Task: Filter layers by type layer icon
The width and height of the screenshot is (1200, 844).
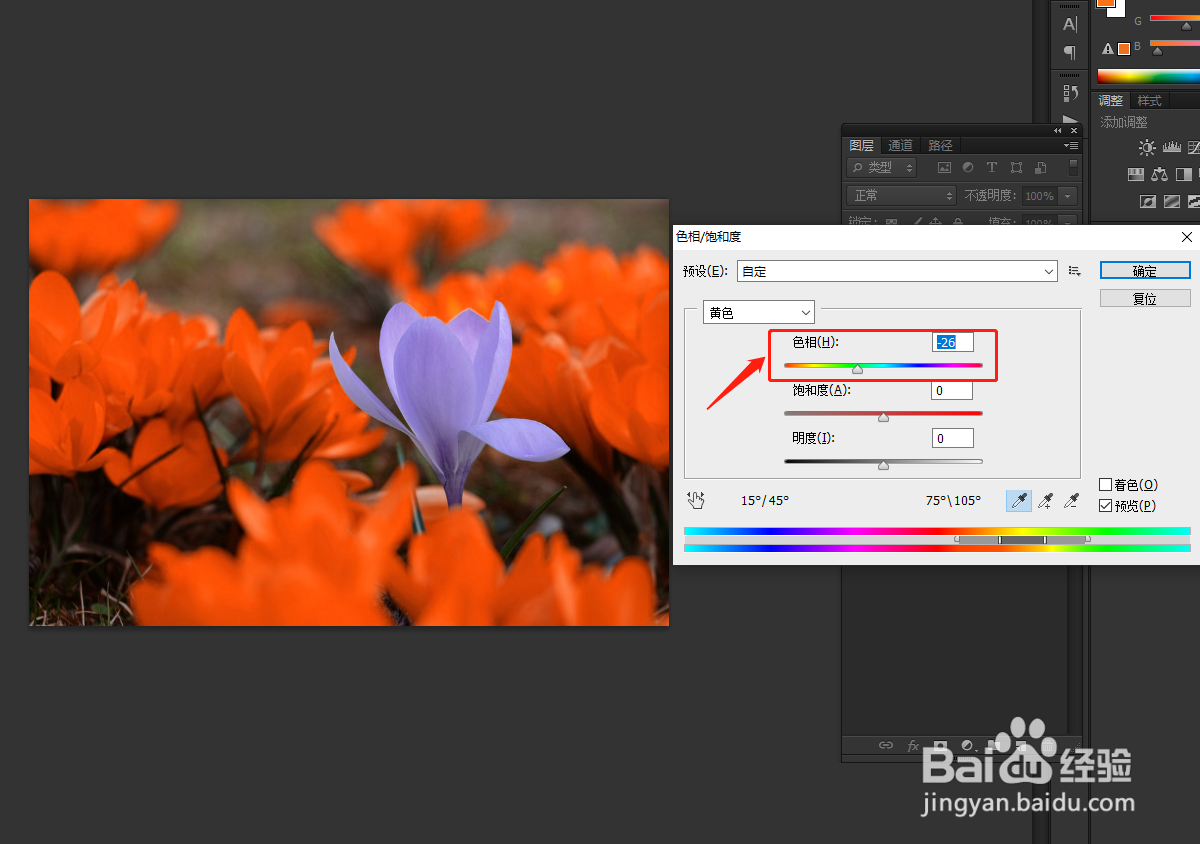Action: (x=992, y=168)
